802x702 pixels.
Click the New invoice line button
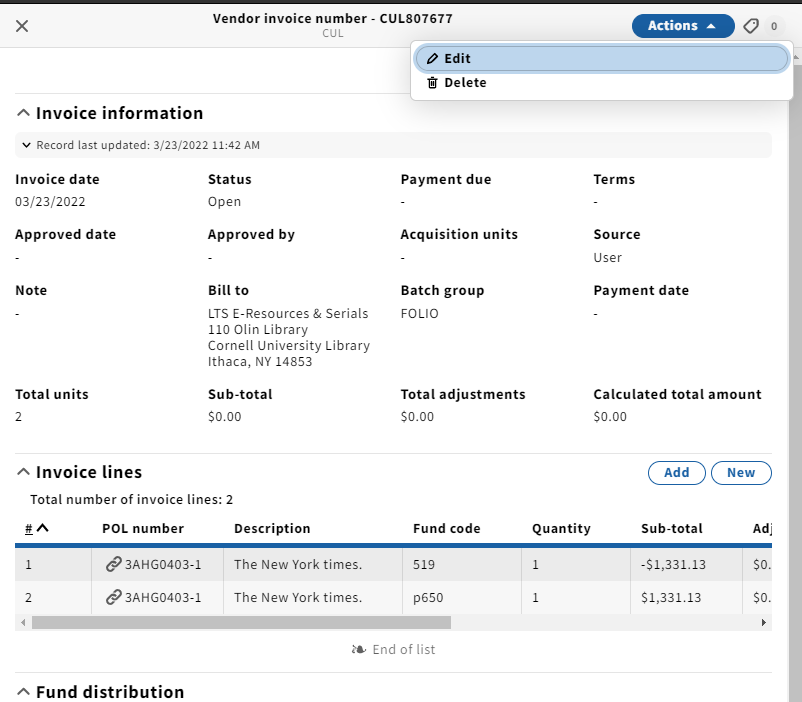741,472
